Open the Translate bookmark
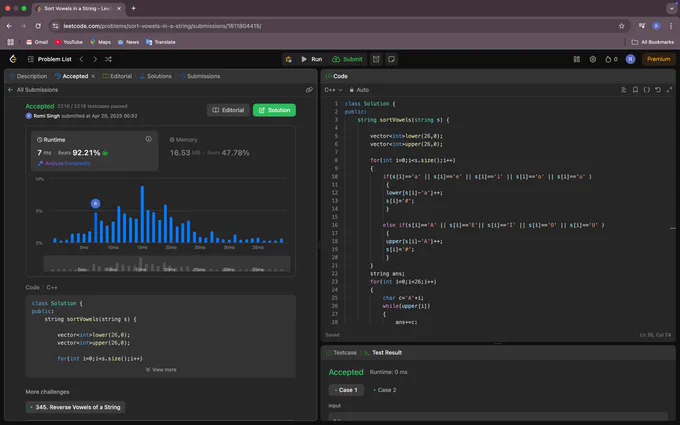Viewport: 680px width, 425px height. coord(160,42)
